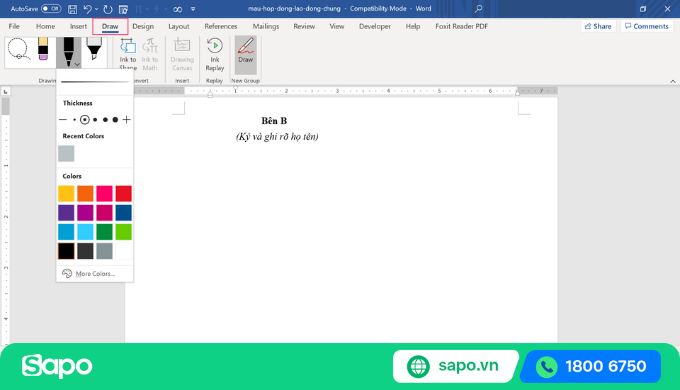Select the Lasso Select tool

pyautogui.click(x=18, y=49)
